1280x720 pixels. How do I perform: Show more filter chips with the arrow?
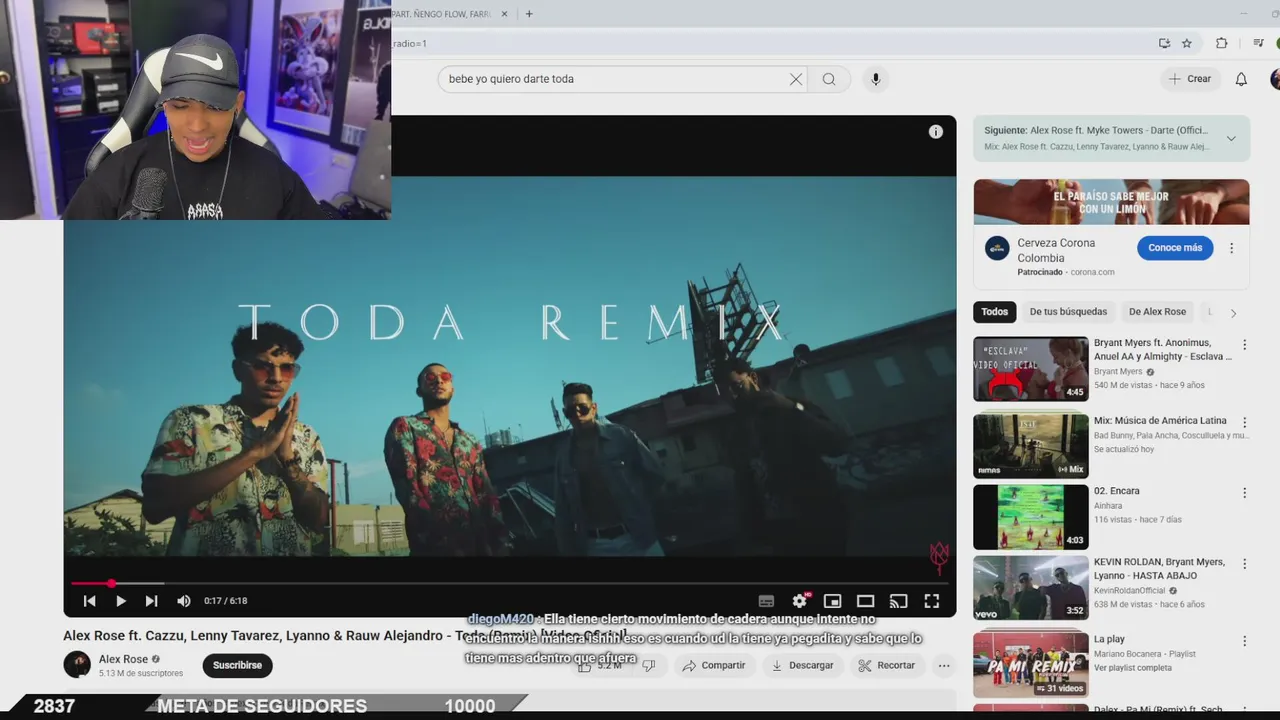point(1233,313)
